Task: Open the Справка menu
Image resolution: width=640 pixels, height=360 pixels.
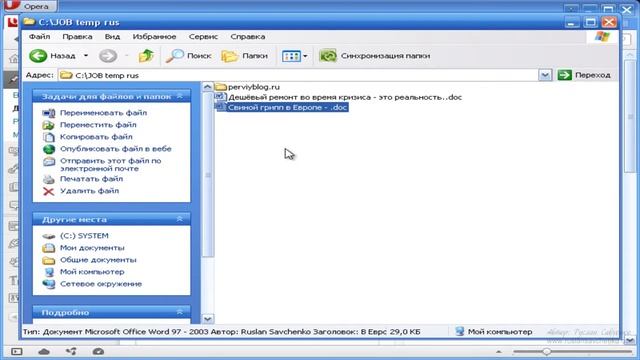Action: (248, 37)
